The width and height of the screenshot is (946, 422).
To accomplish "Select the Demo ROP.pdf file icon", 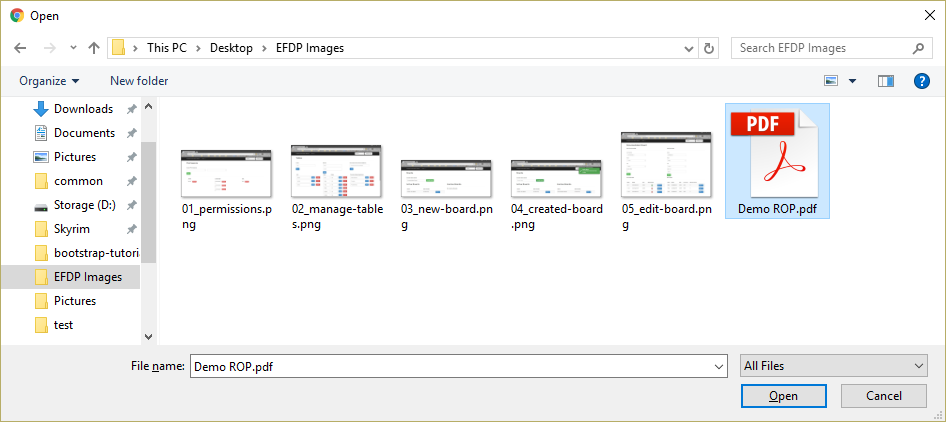I will pyautogui.click(x=776, y=152).
